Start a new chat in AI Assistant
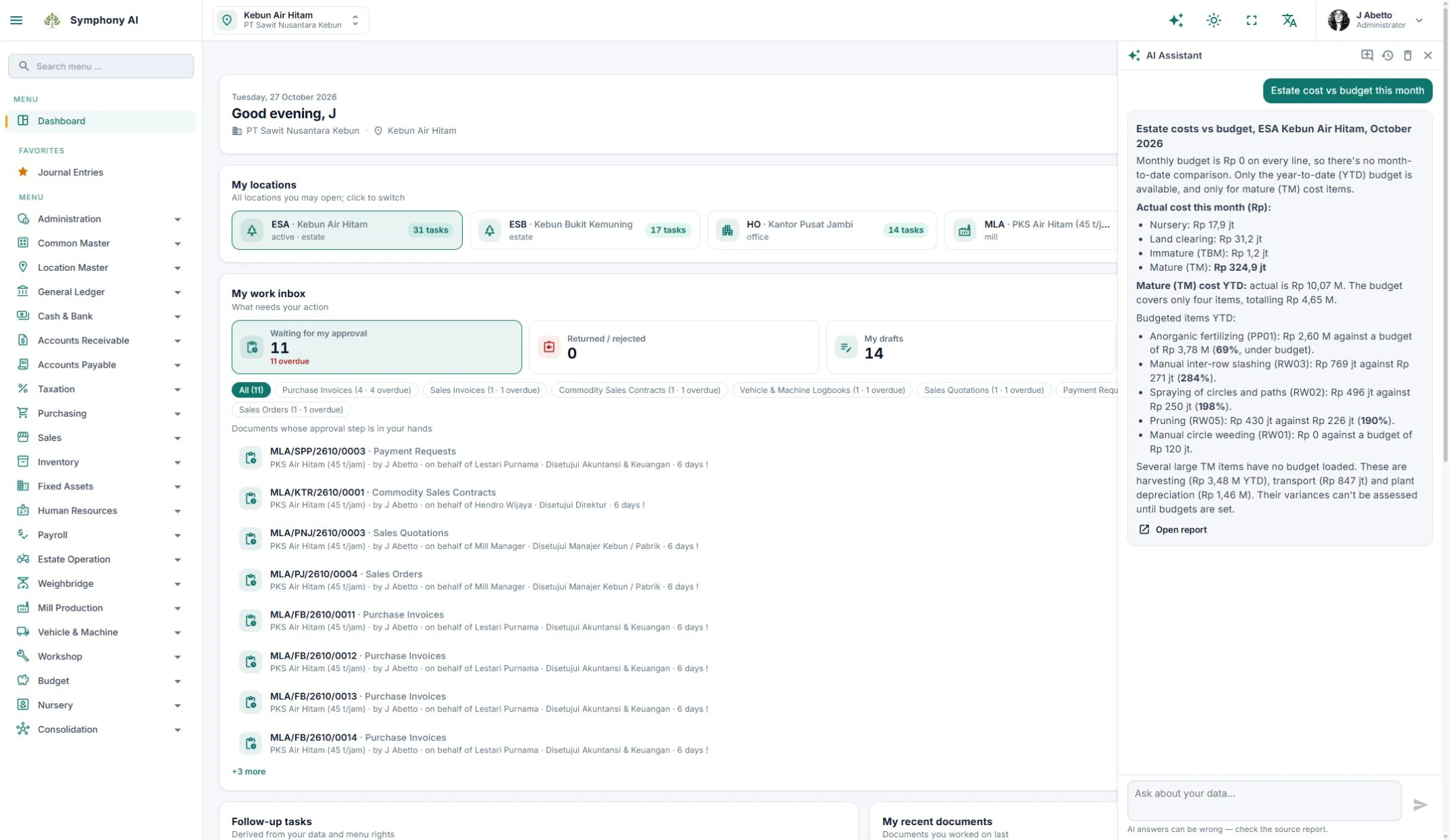The width and height of the screenshot is (1449, 840). [x=1367, y=55]
